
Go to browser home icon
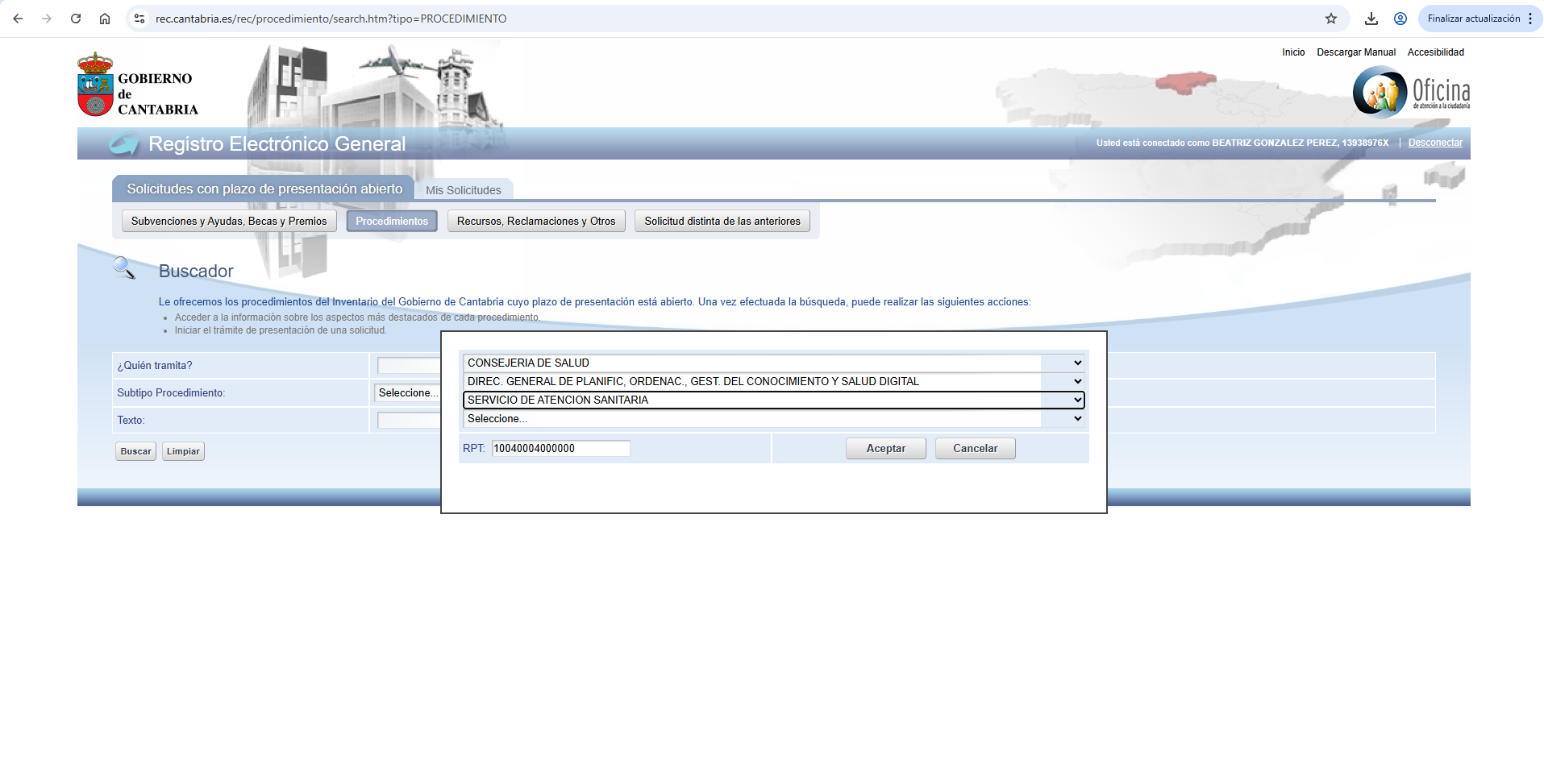(x=105, y=19)
